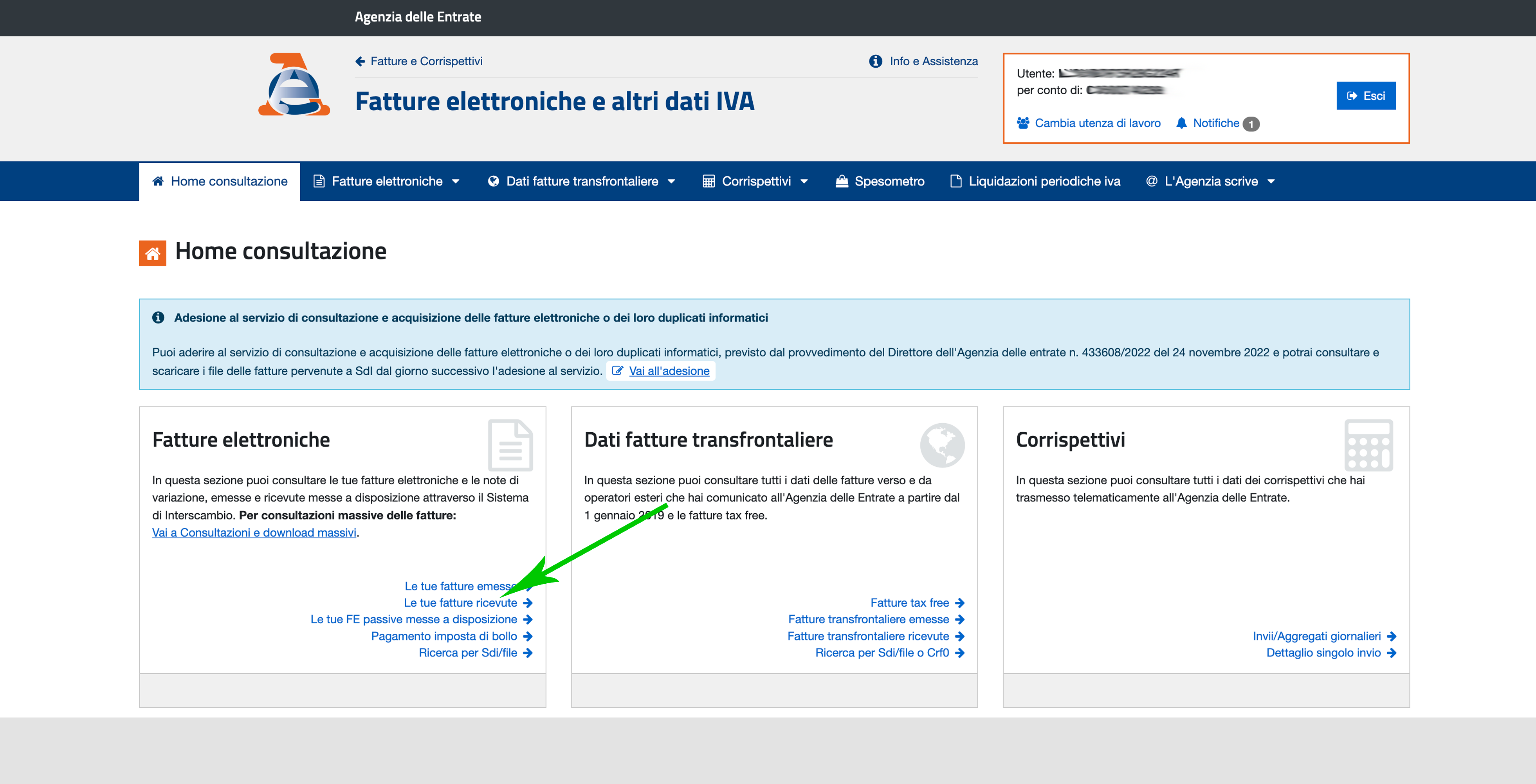Open the Le tue fatture ricevute link
The width and height of the screenshot is (1536, 784).
460,603
